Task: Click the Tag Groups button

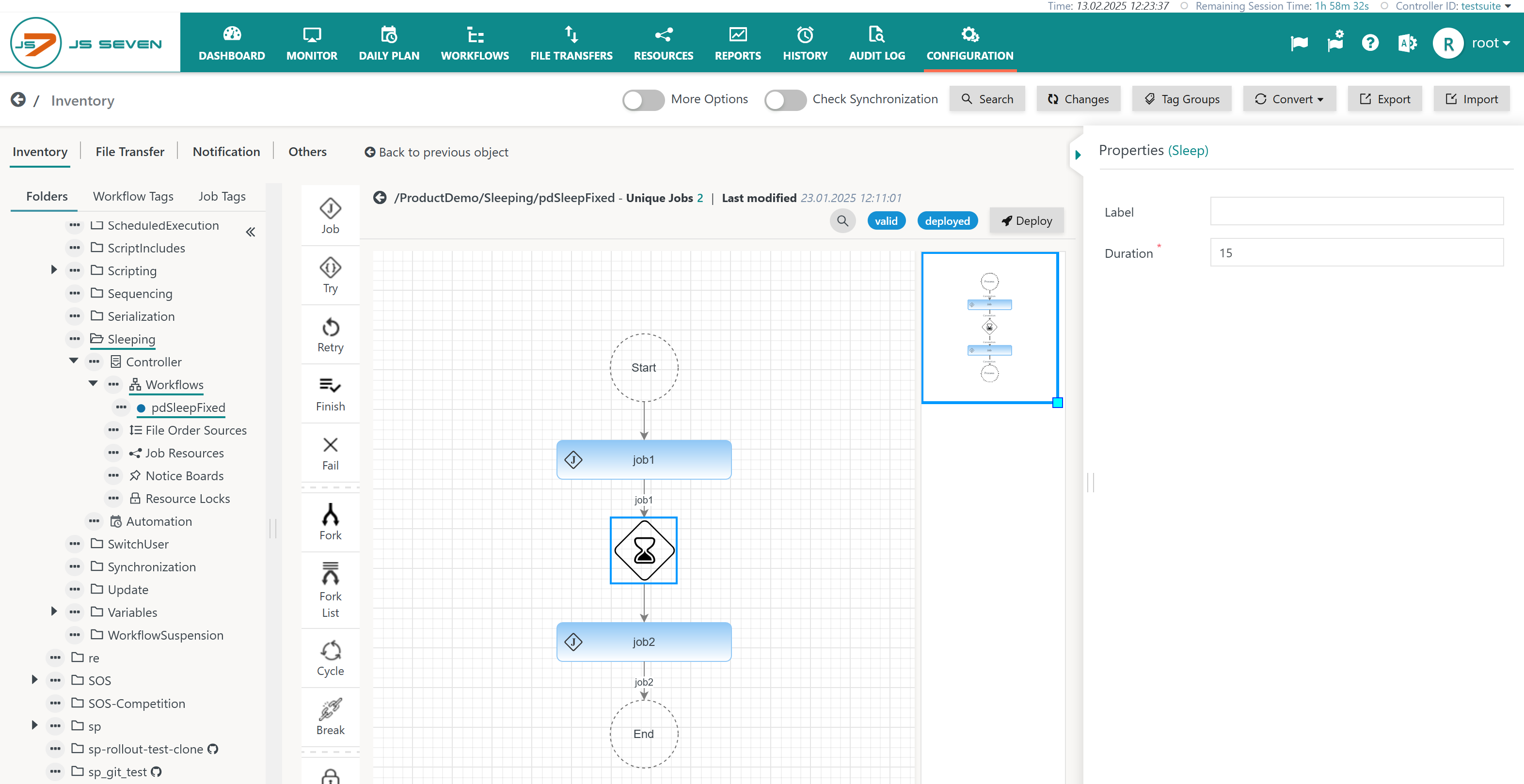Action: tap(1181, 99)
